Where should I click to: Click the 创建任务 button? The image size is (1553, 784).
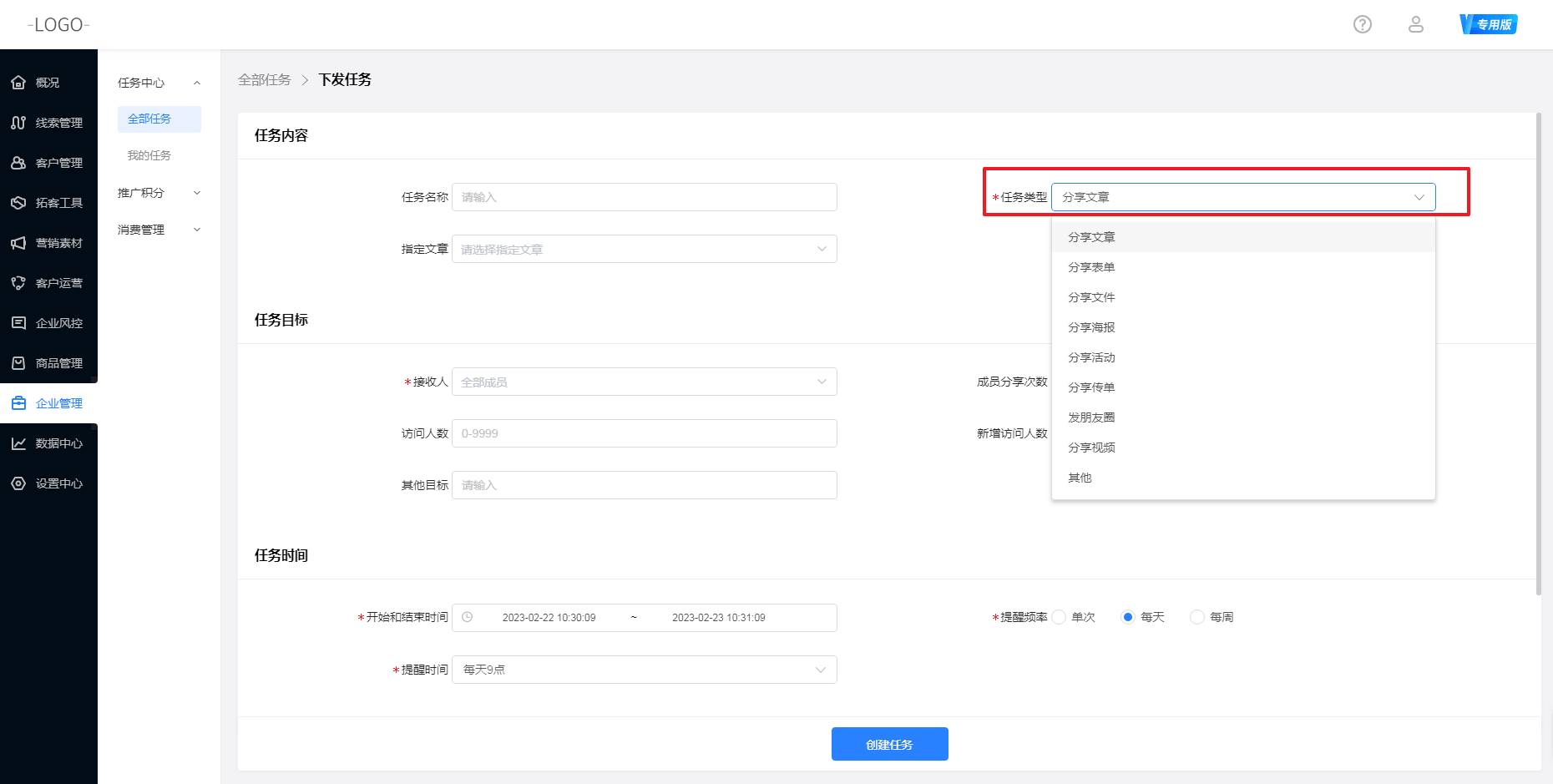(x=889, y=744)
